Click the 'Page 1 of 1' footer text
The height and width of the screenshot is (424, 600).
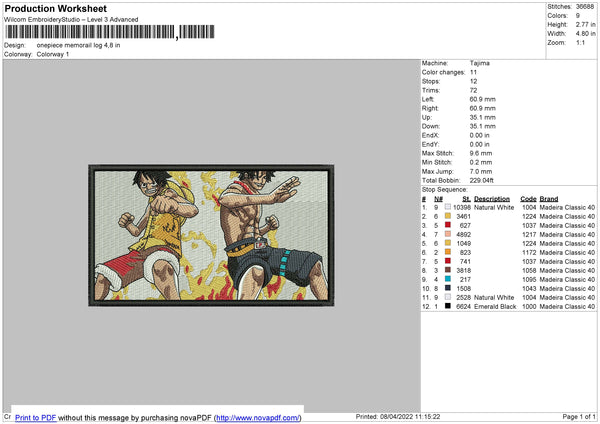(579, 416)
